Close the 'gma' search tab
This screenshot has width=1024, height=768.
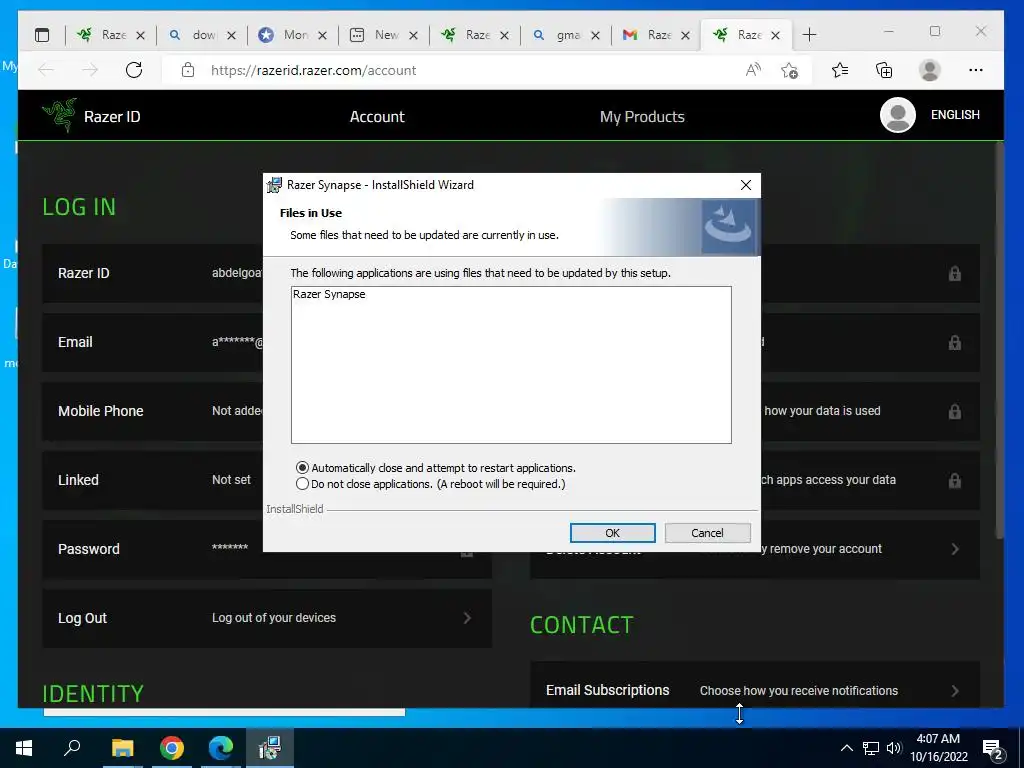(x=595, y=35)
